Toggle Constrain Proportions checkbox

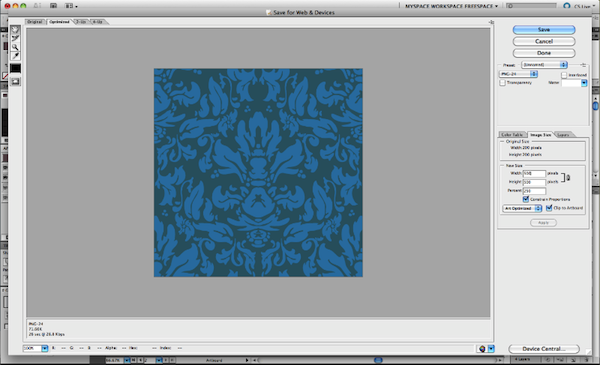[526, 199]
